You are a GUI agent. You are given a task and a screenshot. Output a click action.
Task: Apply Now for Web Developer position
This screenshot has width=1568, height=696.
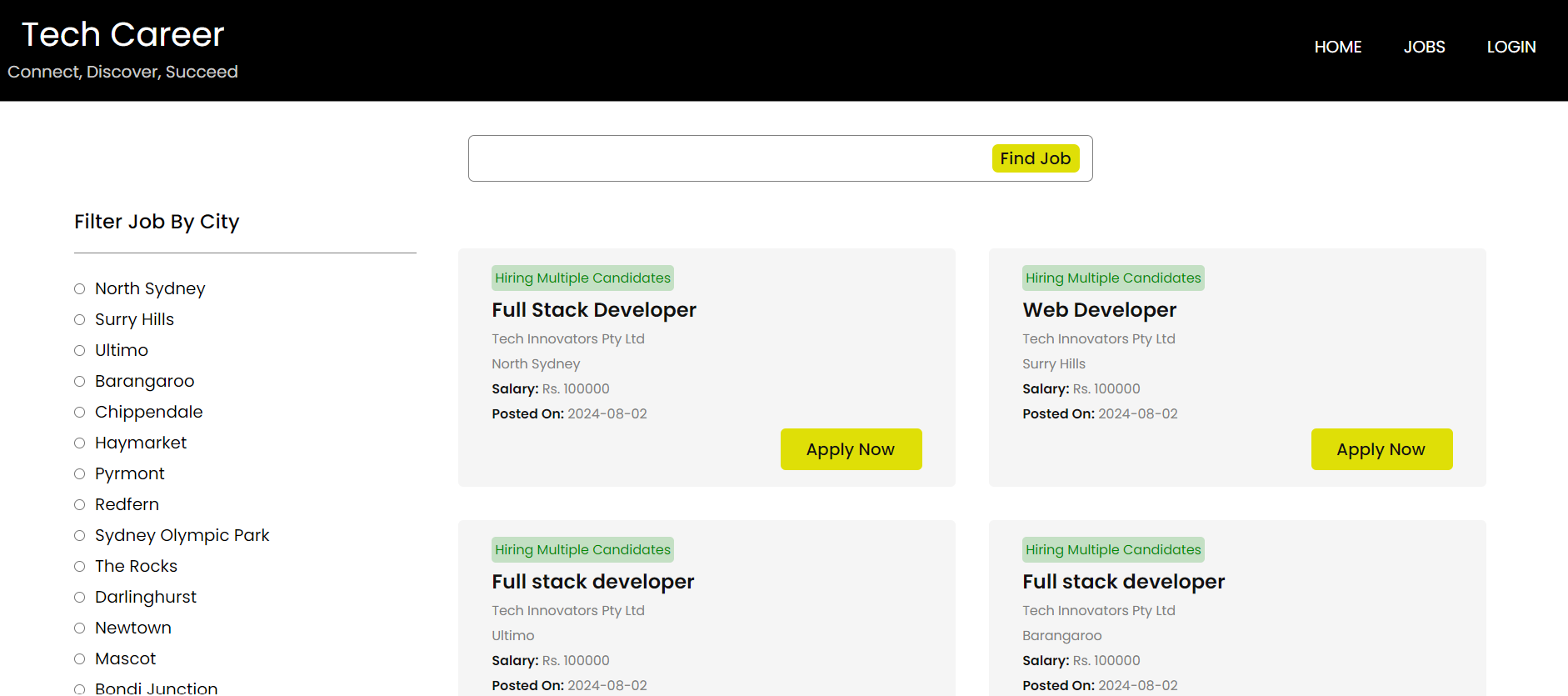click(1381, 449)
